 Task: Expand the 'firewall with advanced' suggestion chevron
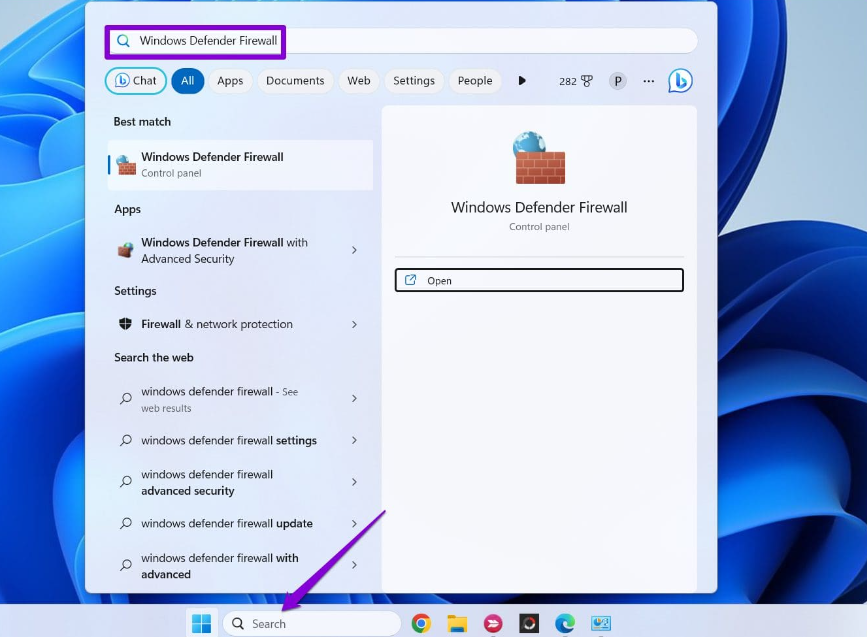pos(354,565)
